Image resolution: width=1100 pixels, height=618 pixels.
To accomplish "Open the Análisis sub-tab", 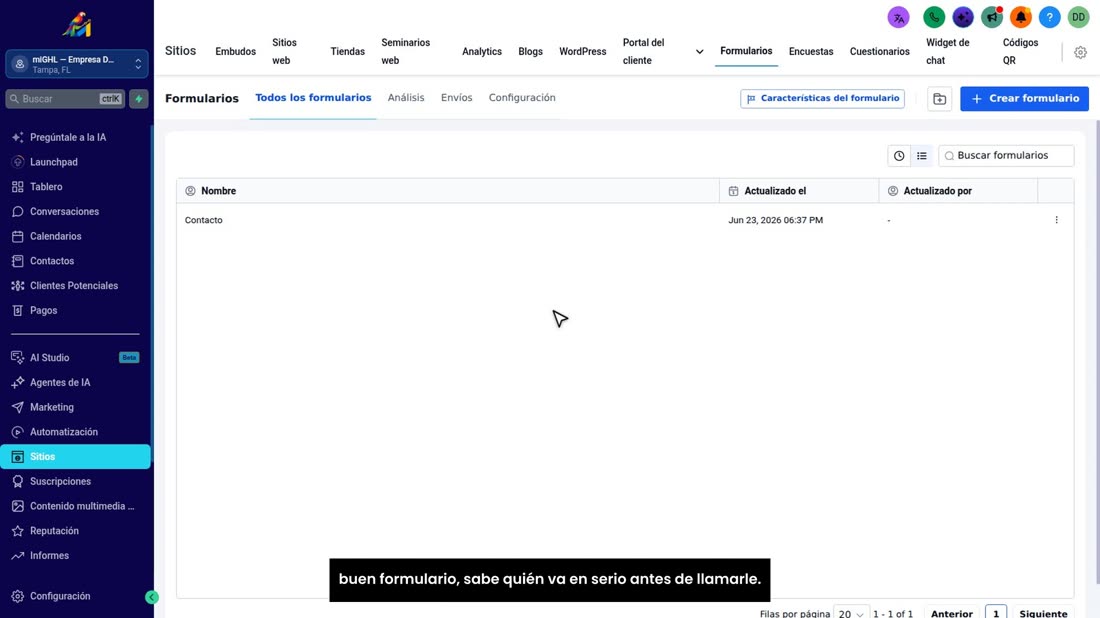I will point(405,98).
